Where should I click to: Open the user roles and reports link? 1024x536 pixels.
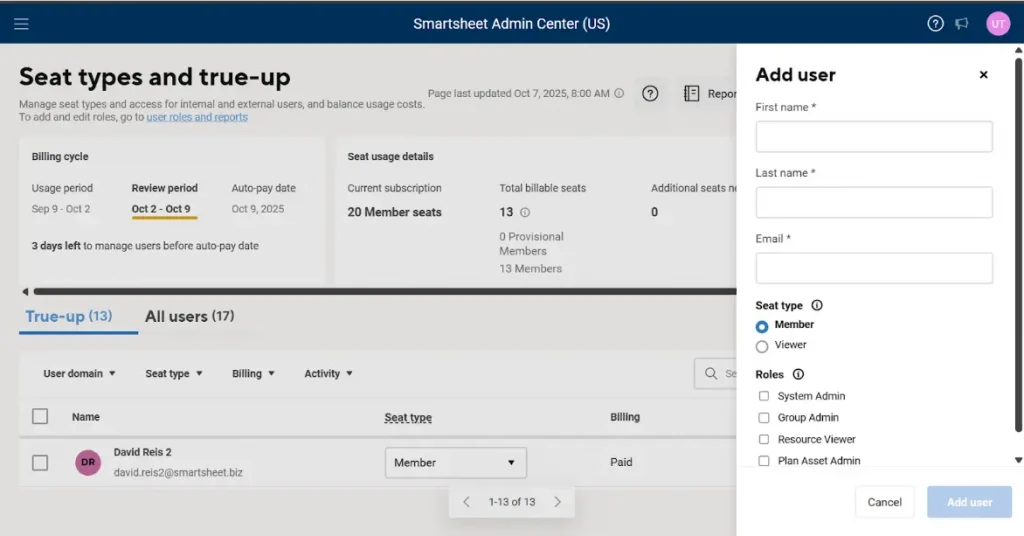pyautogui.click(x=197, y=117)
